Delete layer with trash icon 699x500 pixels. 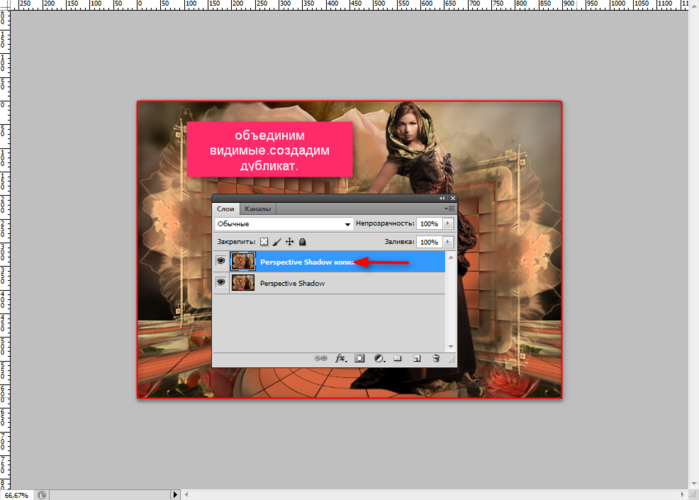[436, 358]
